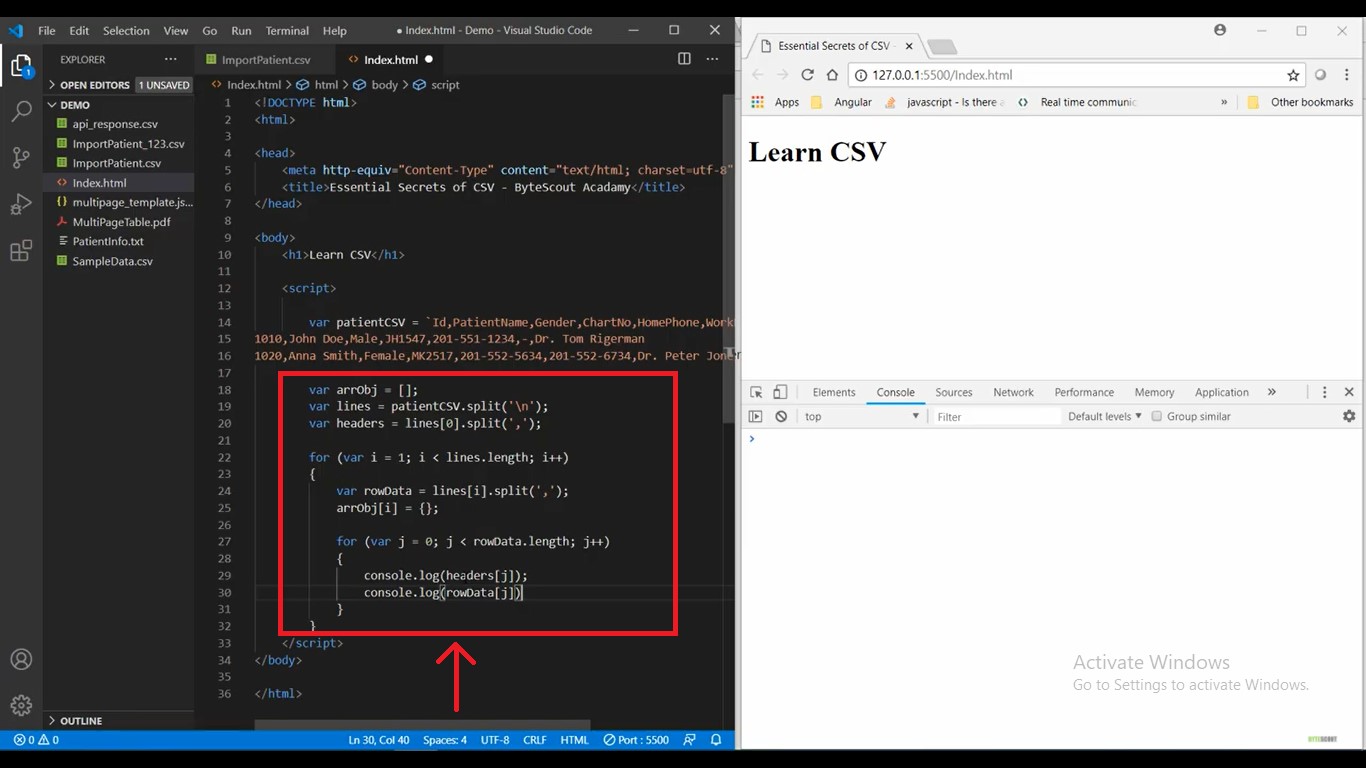Click the CRLF end of line setting

534,740
